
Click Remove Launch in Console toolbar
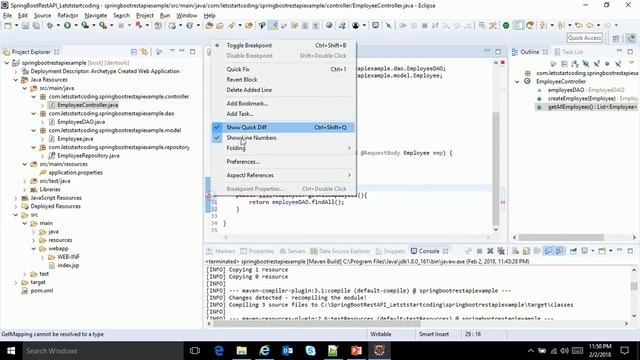click(x=490, y=251)
